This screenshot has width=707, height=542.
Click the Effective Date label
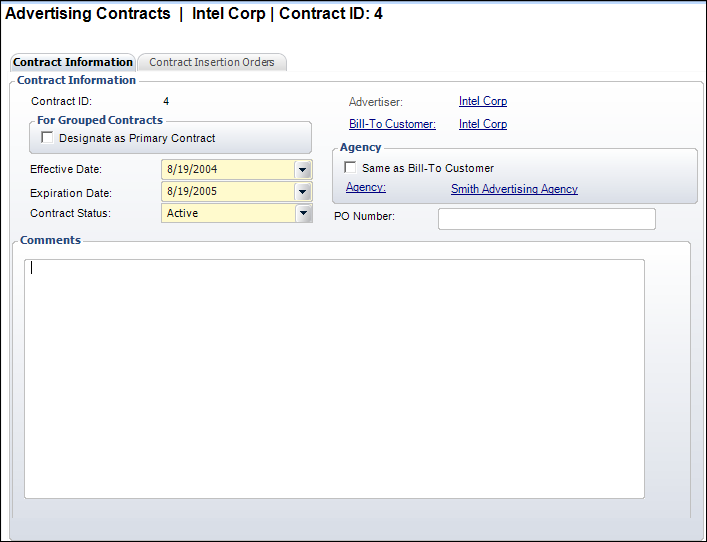click(x=66, y=169)
